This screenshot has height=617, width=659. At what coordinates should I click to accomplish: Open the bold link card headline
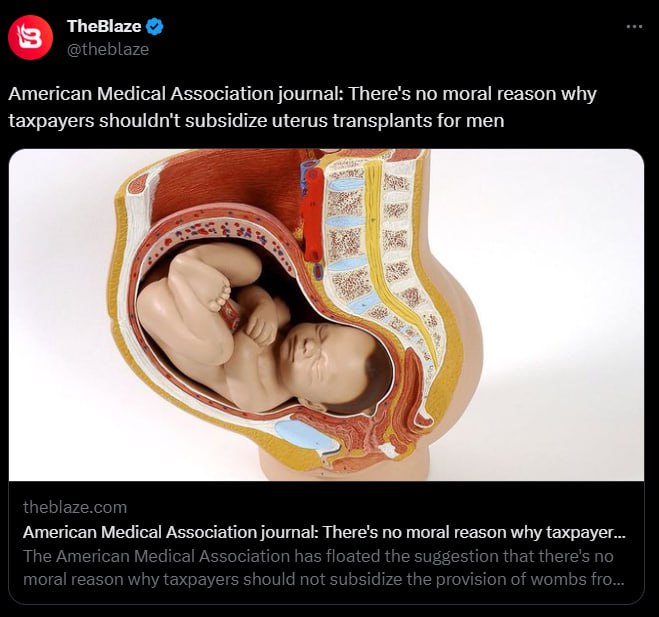[324, 532]
